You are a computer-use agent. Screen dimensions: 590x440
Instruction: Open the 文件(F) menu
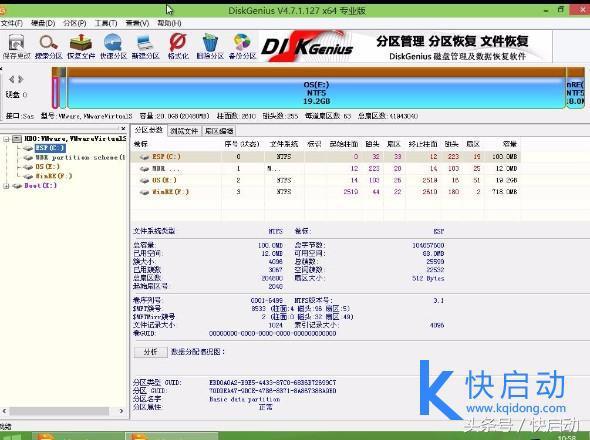point(11,23)
